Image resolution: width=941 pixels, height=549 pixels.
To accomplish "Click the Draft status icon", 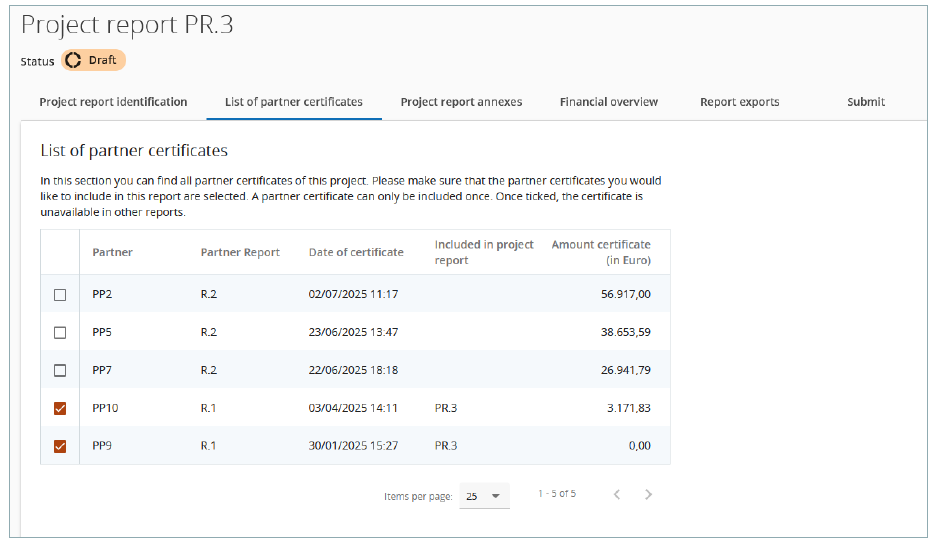I will [x=73, y=60].
